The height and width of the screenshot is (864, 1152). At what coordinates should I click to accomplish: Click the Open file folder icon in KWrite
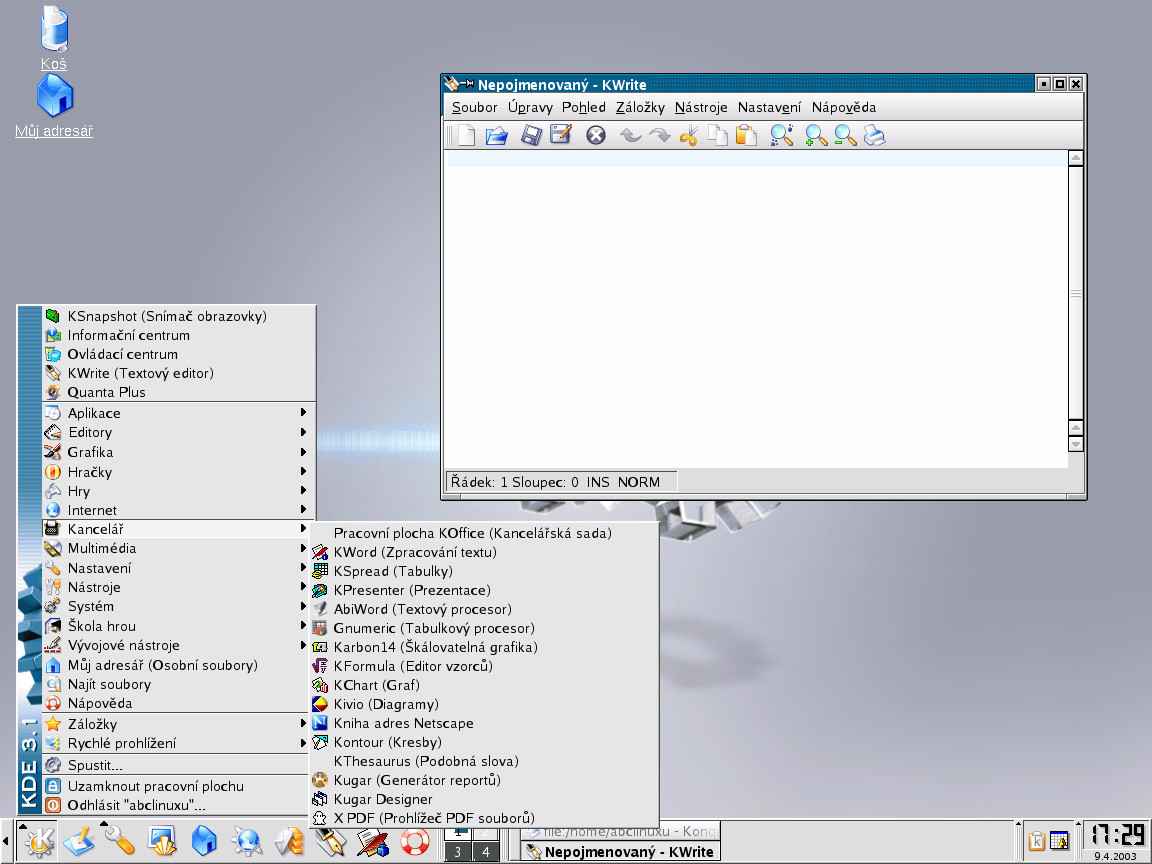(x=497, y=135)
